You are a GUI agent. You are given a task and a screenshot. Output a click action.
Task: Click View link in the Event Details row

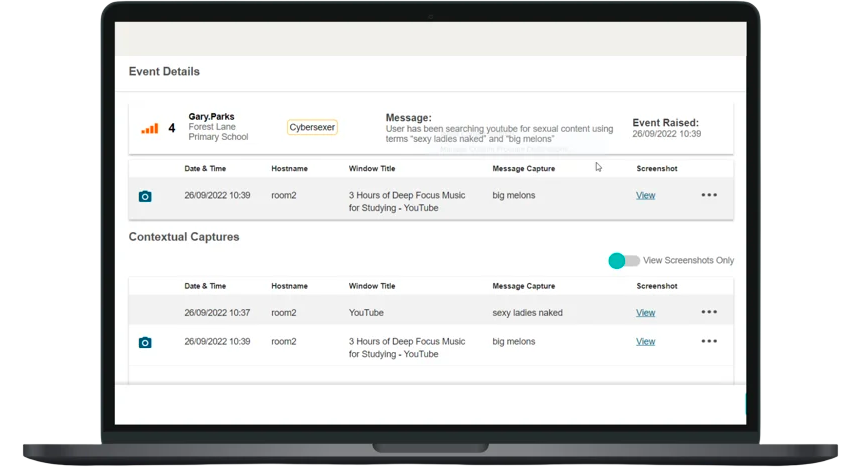tap(645, 195)
